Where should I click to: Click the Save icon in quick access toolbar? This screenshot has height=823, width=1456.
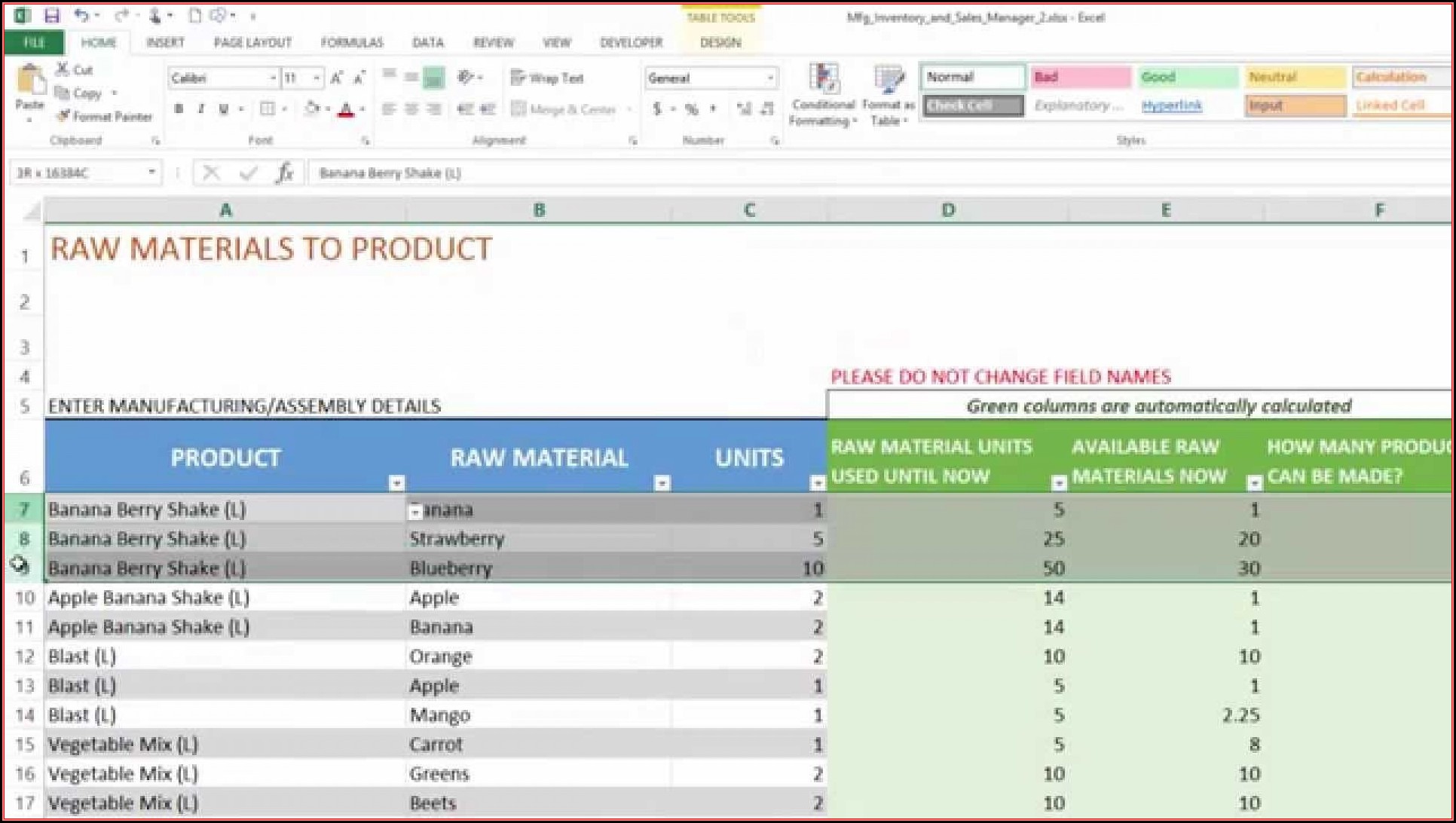pyautogui.click(x=51, y=16)
